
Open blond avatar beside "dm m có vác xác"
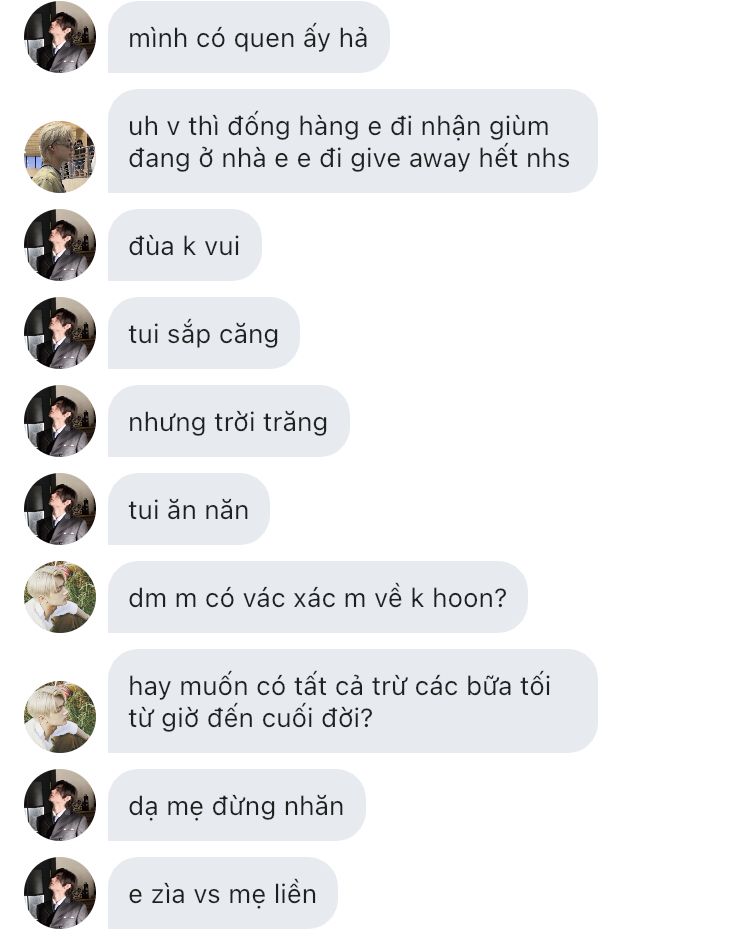60,597
